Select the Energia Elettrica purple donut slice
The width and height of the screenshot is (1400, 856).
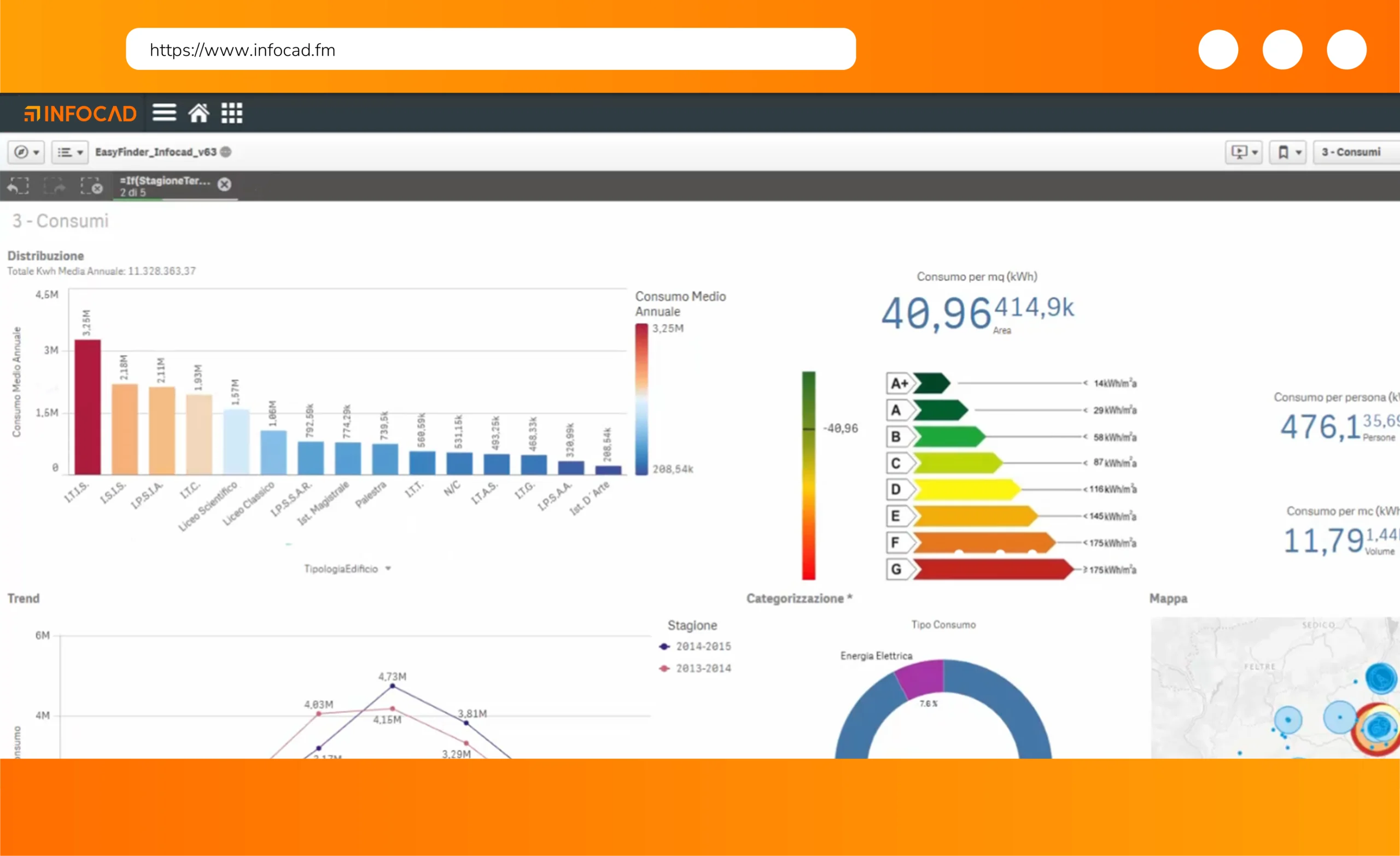coord(922,678)
